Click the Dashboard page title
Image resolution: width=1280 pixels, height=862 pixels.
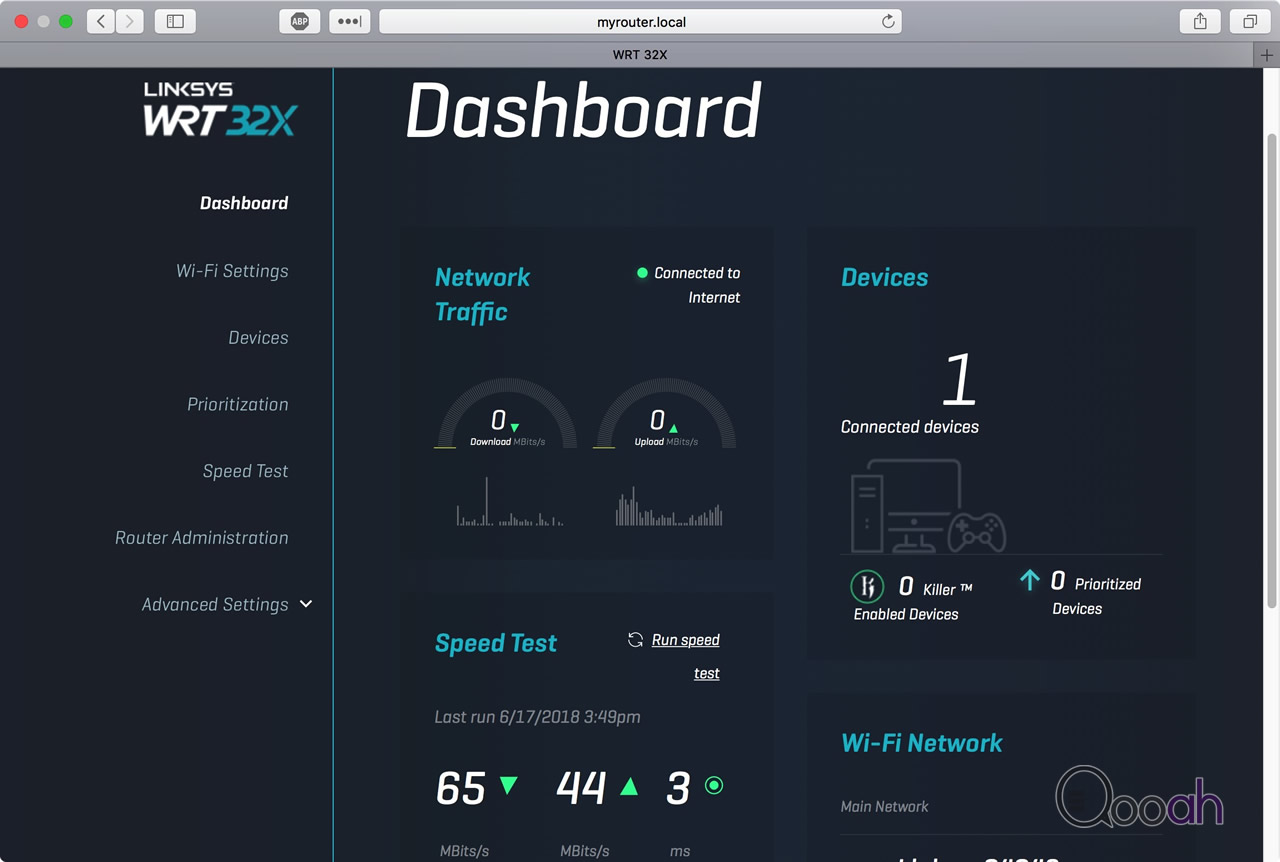[584, 110]
